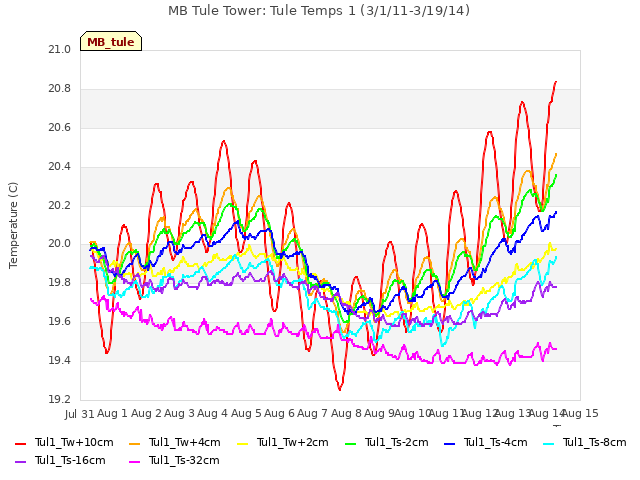Click x-axis label Aug 5
Viewport: 640px width, 480px height.
246,413
